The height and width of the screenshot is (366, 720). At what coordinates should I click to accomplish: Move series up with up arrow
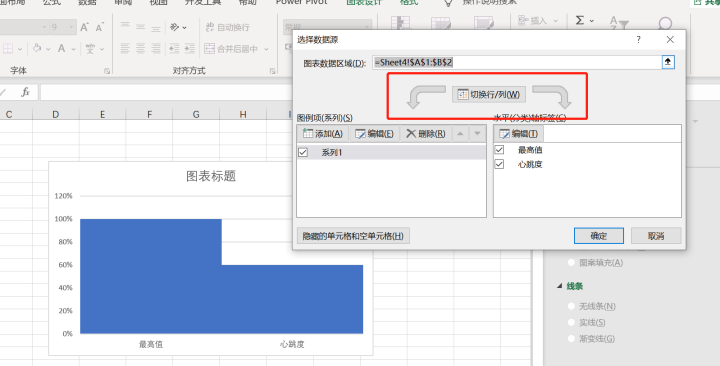(460, 134)
